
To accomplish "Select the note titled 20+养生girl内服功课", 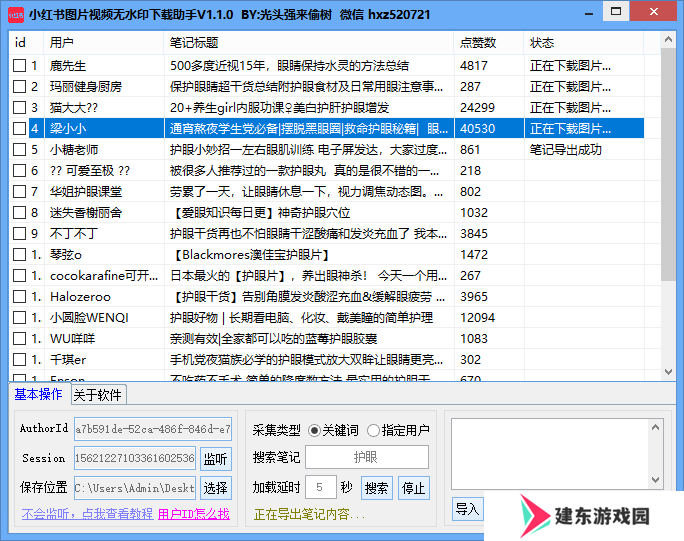I will (x=279, y=108).
